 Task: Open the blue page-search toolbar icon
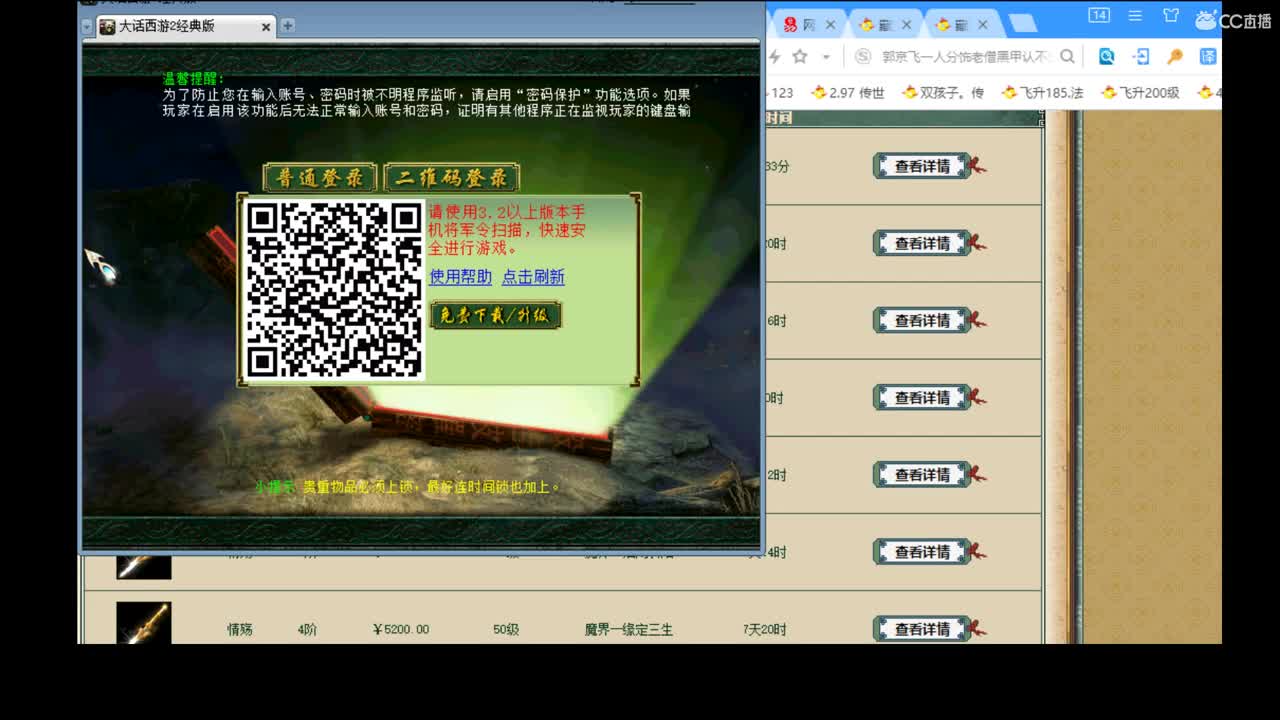coord(1106,57)
